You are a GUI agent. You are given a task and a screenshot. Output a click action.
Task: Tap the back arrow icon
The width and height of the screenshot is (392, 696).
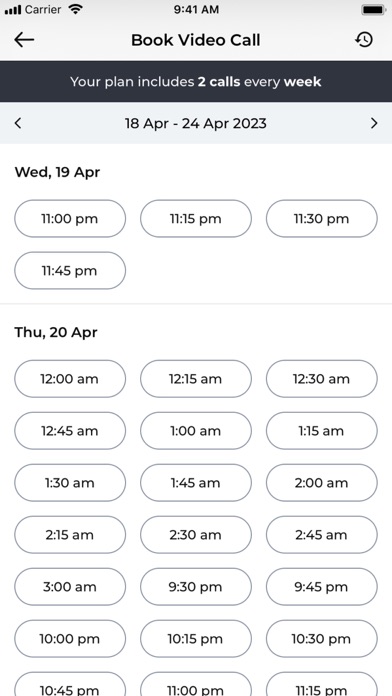(24, 40)
